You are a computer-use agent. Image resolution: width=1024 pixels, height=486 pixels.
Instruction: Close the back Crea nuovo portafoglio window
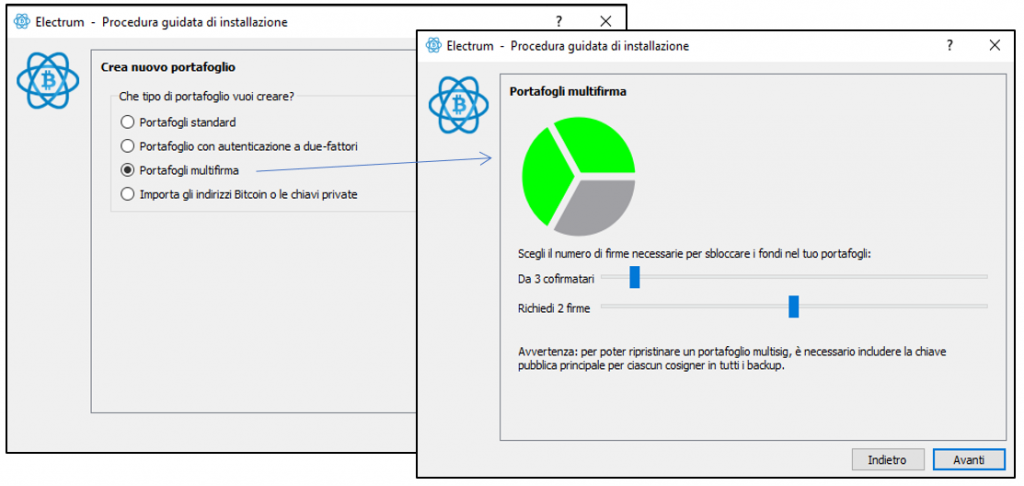click(605, 22)
